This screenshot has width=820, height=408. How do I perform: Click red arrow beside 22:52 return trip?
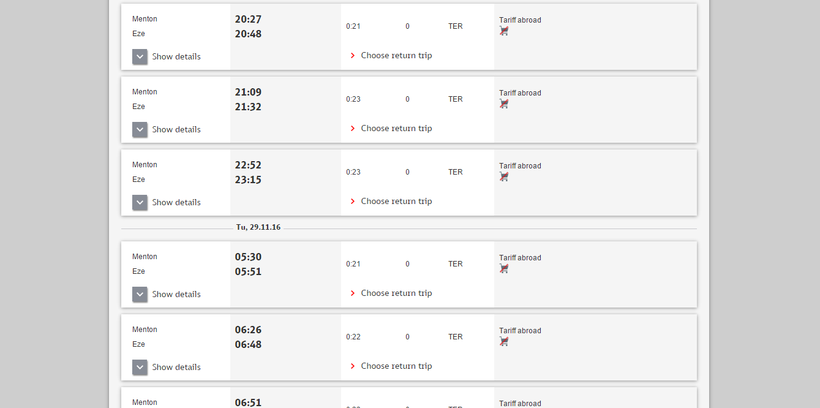coord(353,202)
